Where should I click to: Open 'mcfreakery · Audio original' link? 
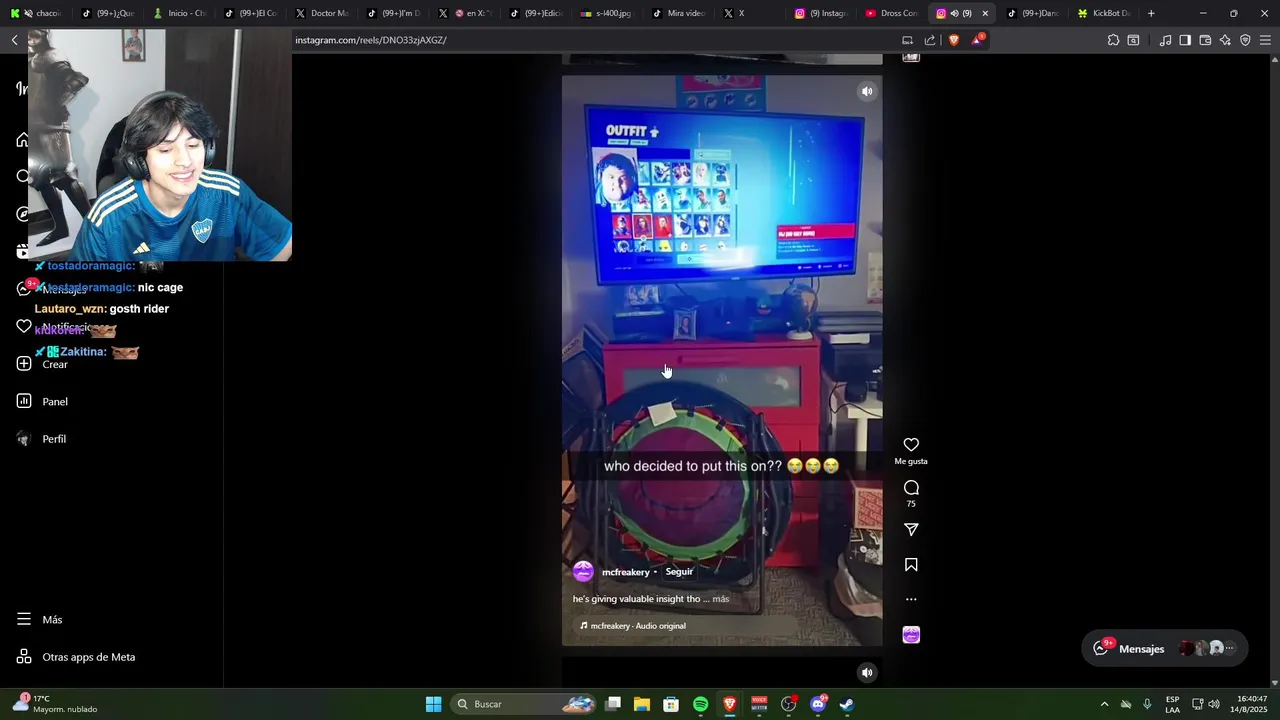point(638,626)
